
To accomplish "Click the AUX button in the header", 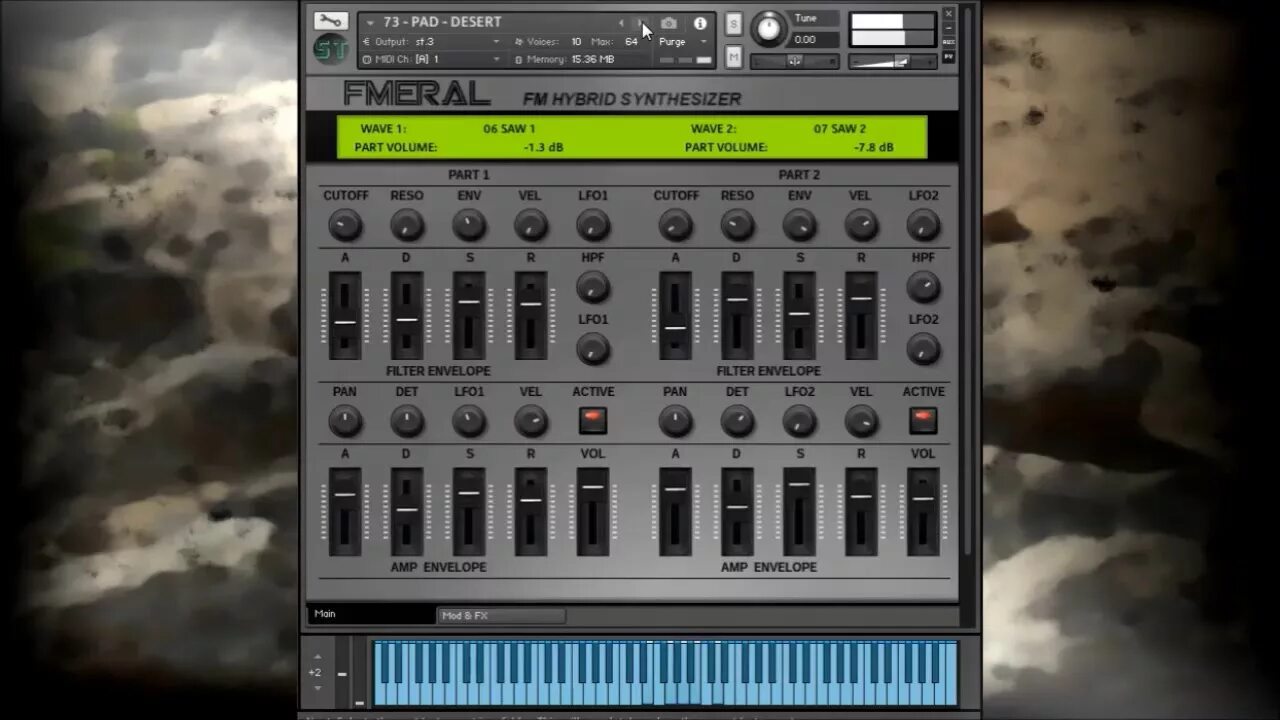I will click(x=949, y=42).
